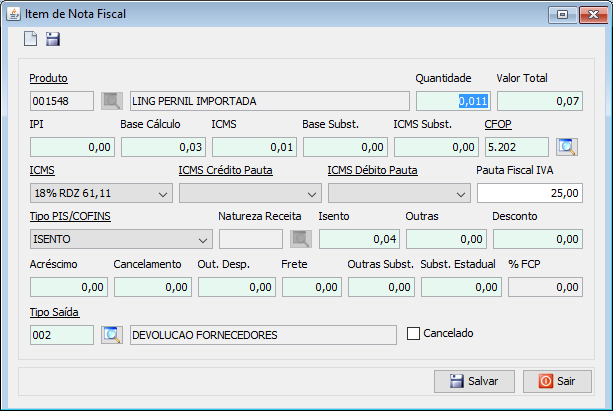Click the new document icon in toolbar
The image size is (613, 411).
[31, 40]
